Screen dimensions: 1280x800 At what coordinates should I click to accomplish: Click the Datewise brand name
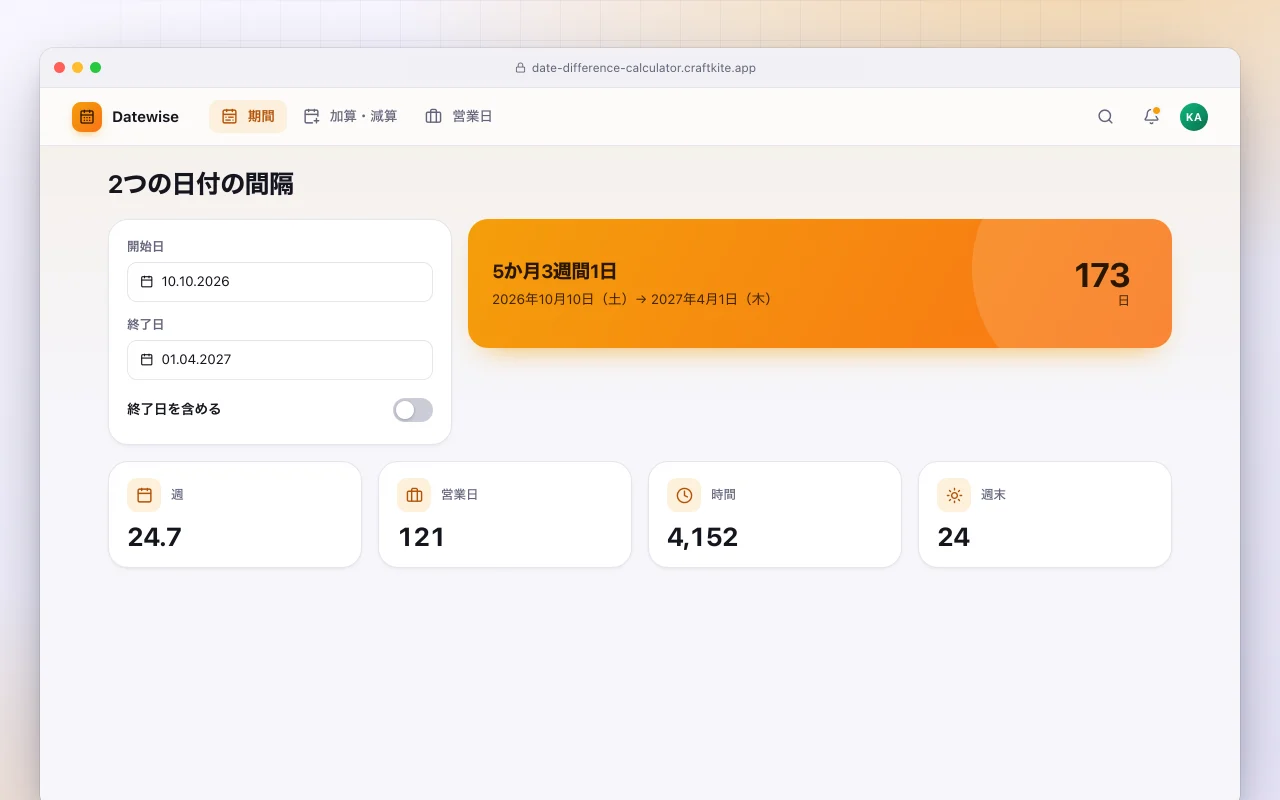point(145,117)
